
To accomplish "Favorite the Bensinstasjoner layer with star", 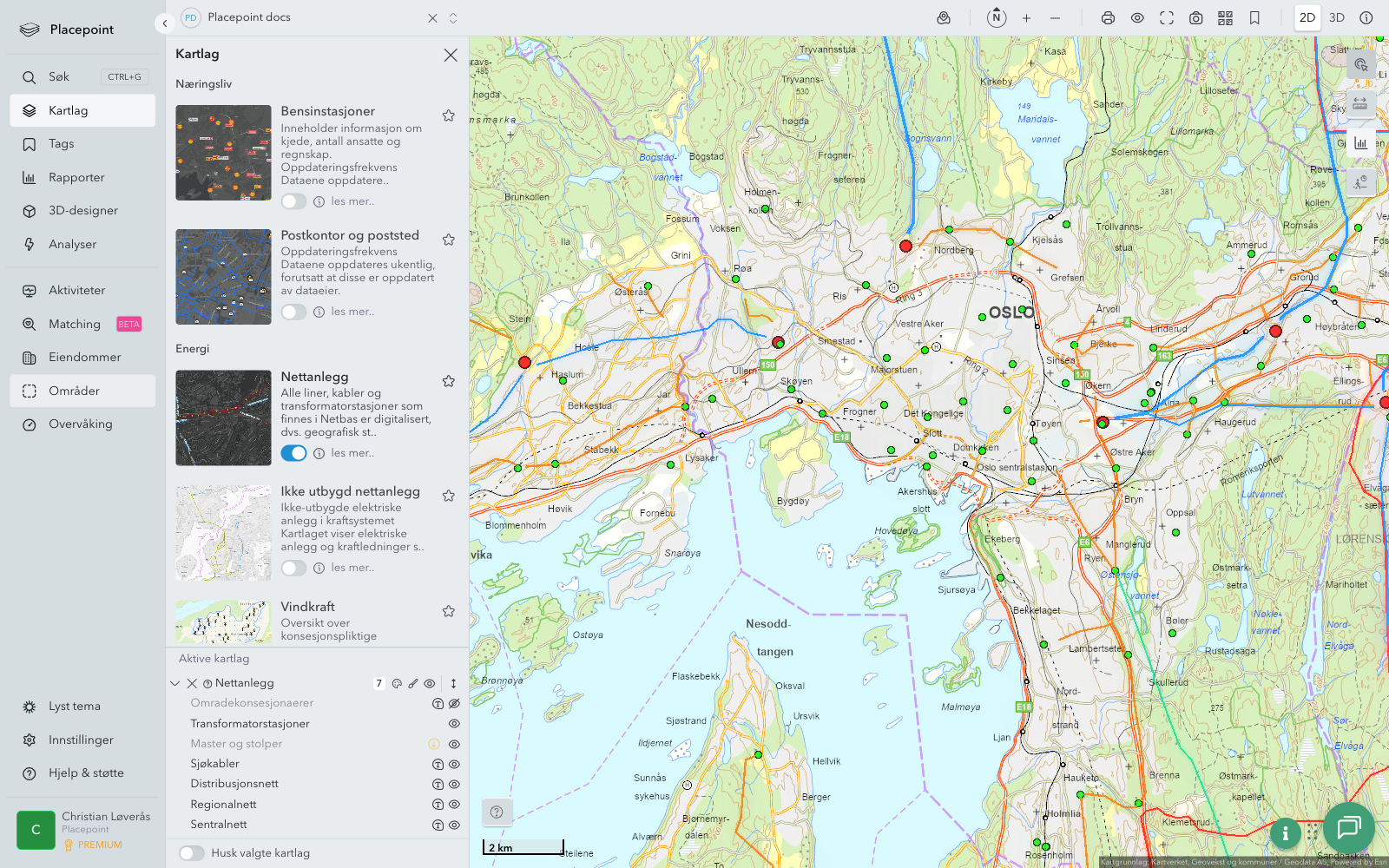I will coord(449,115).
